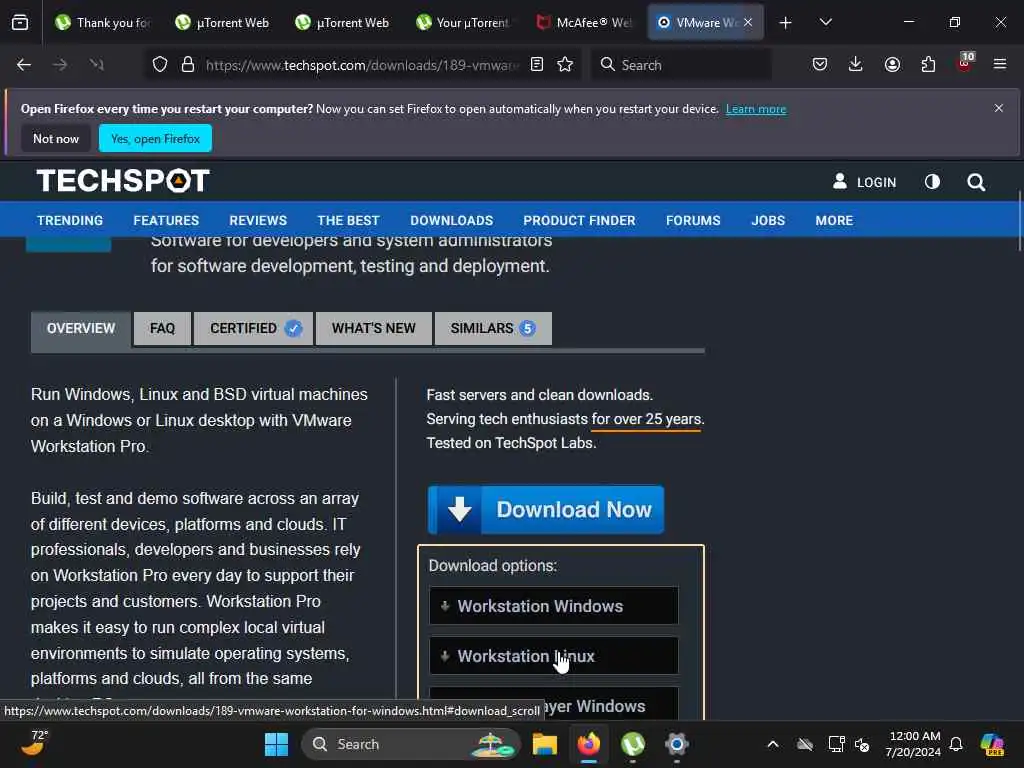Click the tracking protection shield icon
This screenshot has height=768, width=1024.
(160, 65)
